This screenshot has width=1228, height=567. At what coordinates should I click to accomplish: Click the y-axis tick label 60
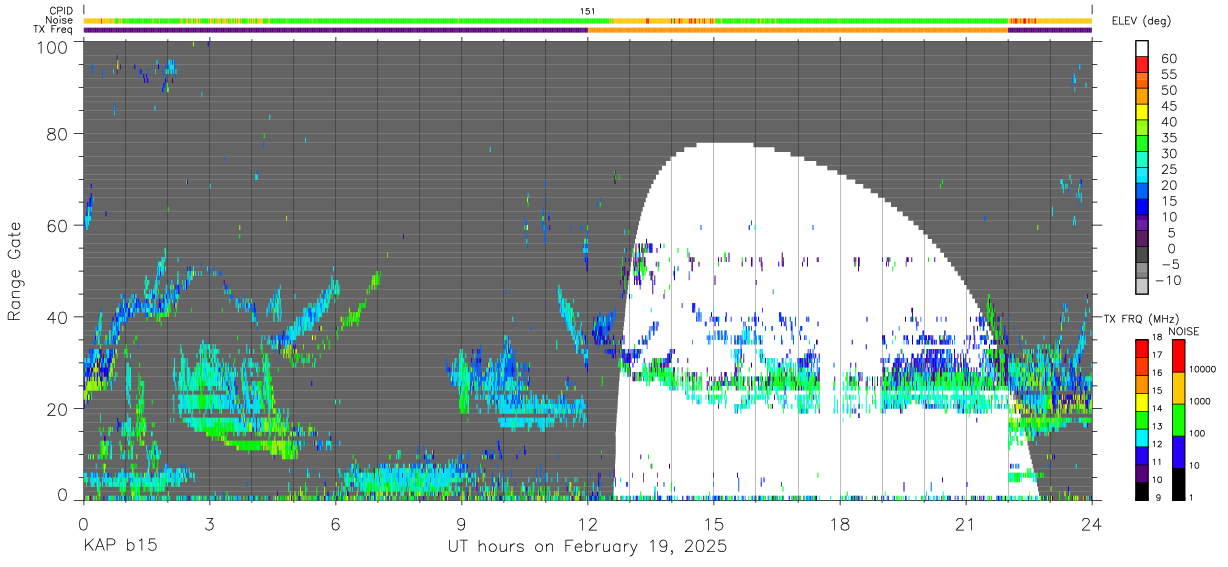tap(59, 226)
